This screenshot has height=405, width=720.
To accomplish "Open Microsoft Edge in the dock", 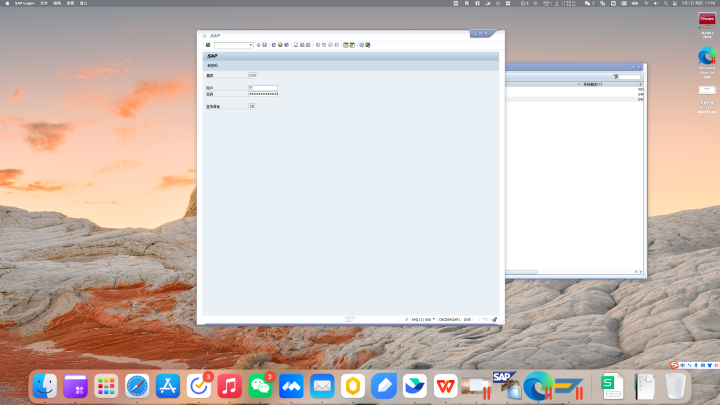I will click(538, 386).
